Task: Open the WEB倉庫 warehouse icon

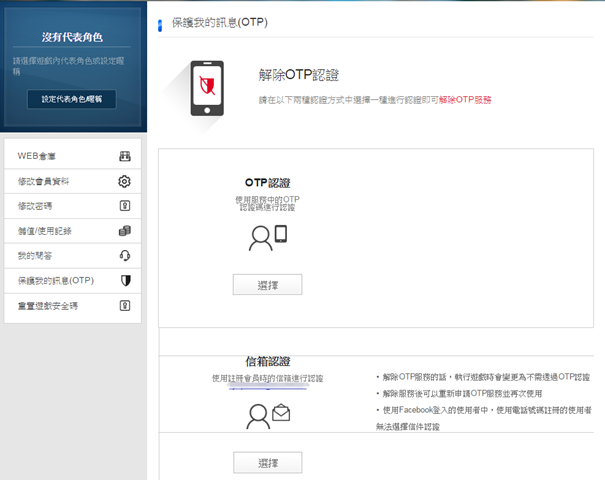Action: (125, 157)
